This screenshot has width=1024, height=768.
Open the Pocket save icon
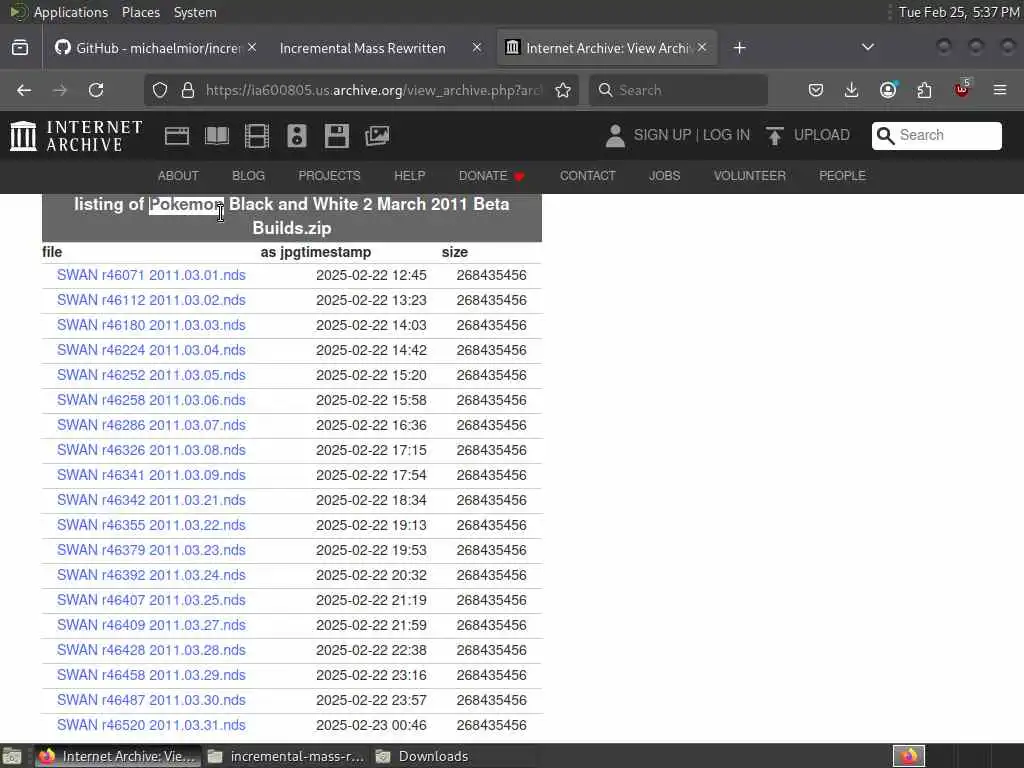816,90
